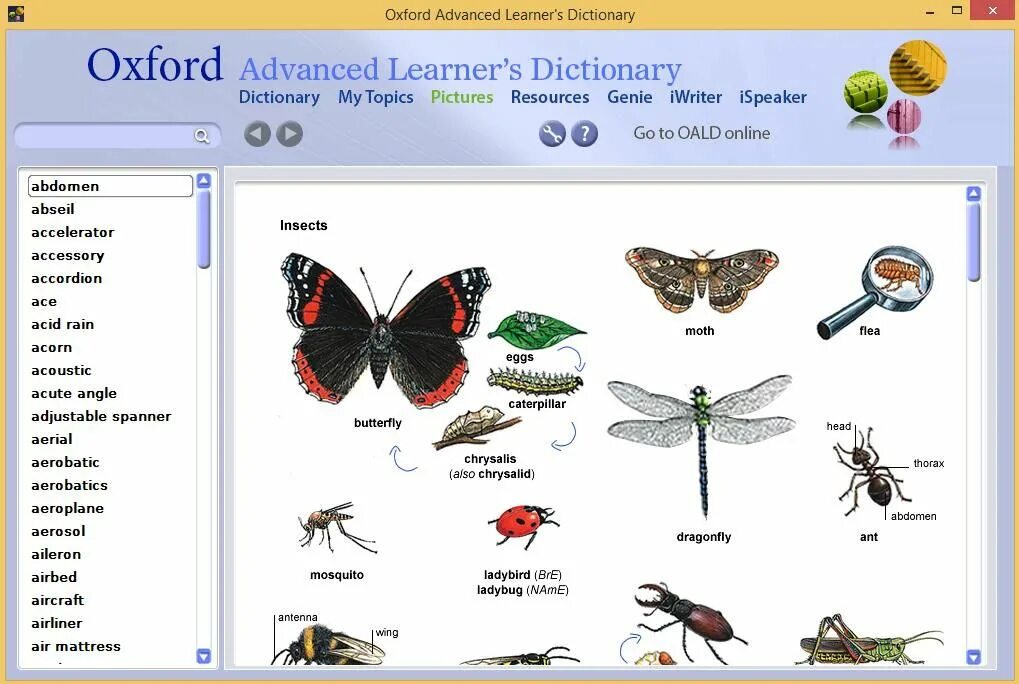
Task: Select 'adjustable spanner' in the word list
Action: coord(101,416)
